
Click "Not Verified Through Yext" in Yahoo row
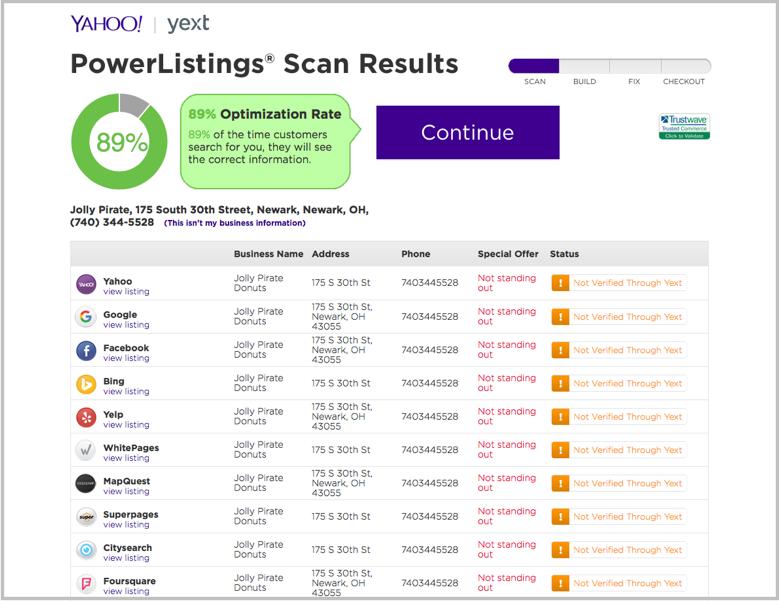[627, 283]
